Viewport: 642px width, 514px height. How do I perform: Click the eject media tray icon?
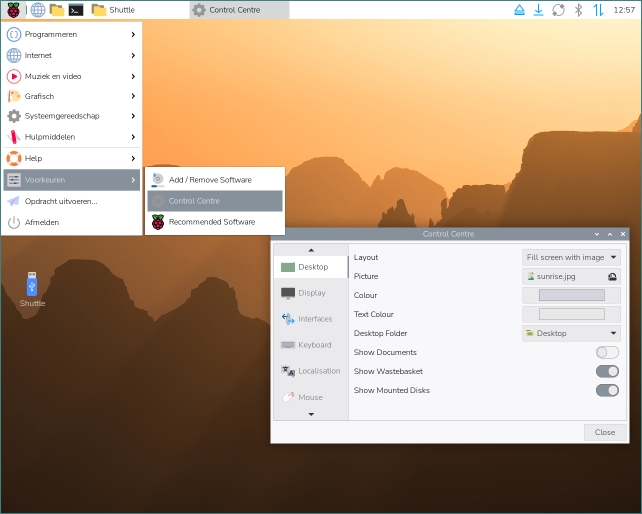click(519, 10)
